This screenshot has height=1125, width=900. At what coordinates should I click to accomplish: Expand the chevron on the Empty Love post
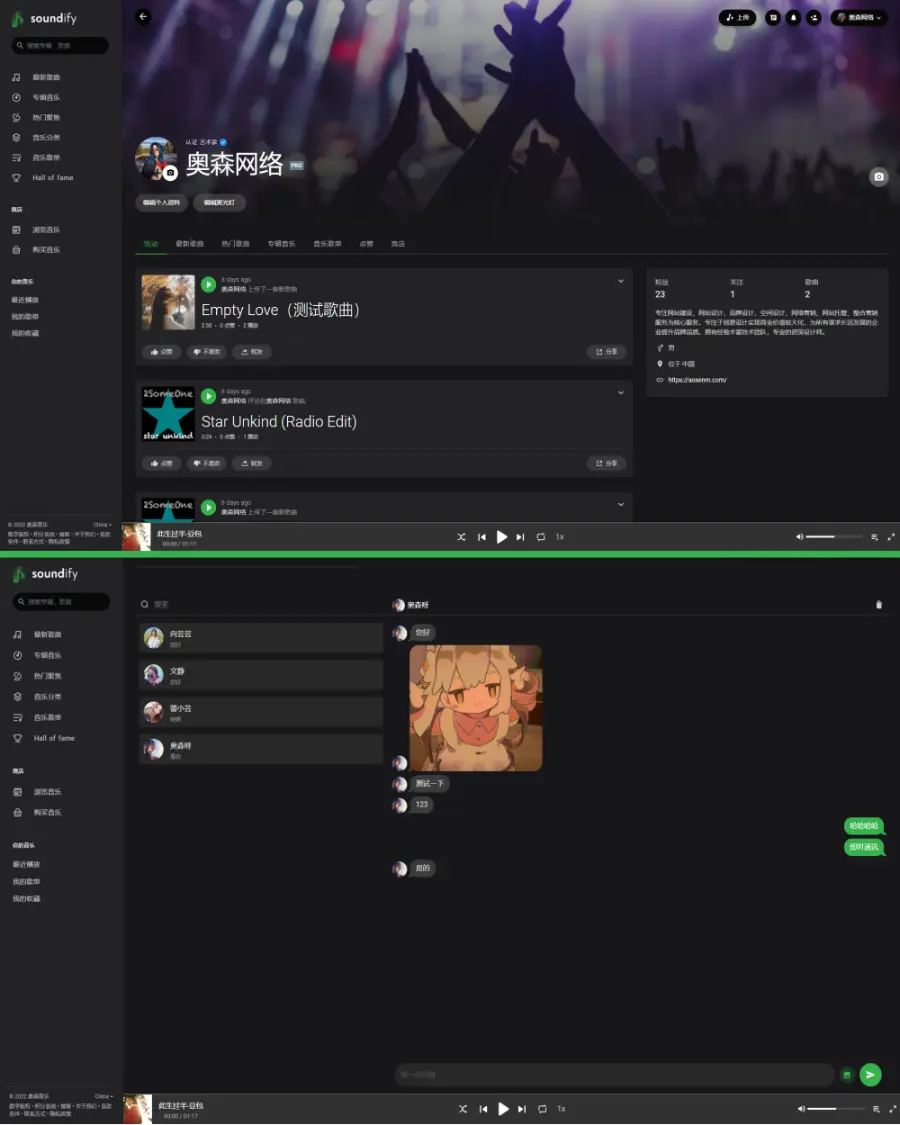pyautogui.click(x=620, y=281)
